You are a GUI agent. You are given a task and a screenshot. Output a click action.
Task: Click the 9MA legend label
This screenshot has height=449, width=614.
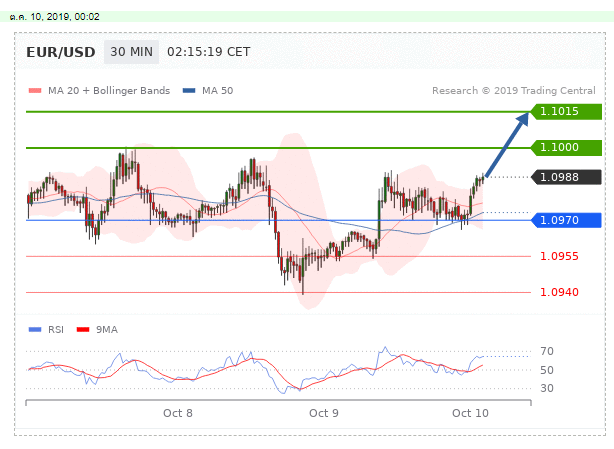(x=107, y=330)
